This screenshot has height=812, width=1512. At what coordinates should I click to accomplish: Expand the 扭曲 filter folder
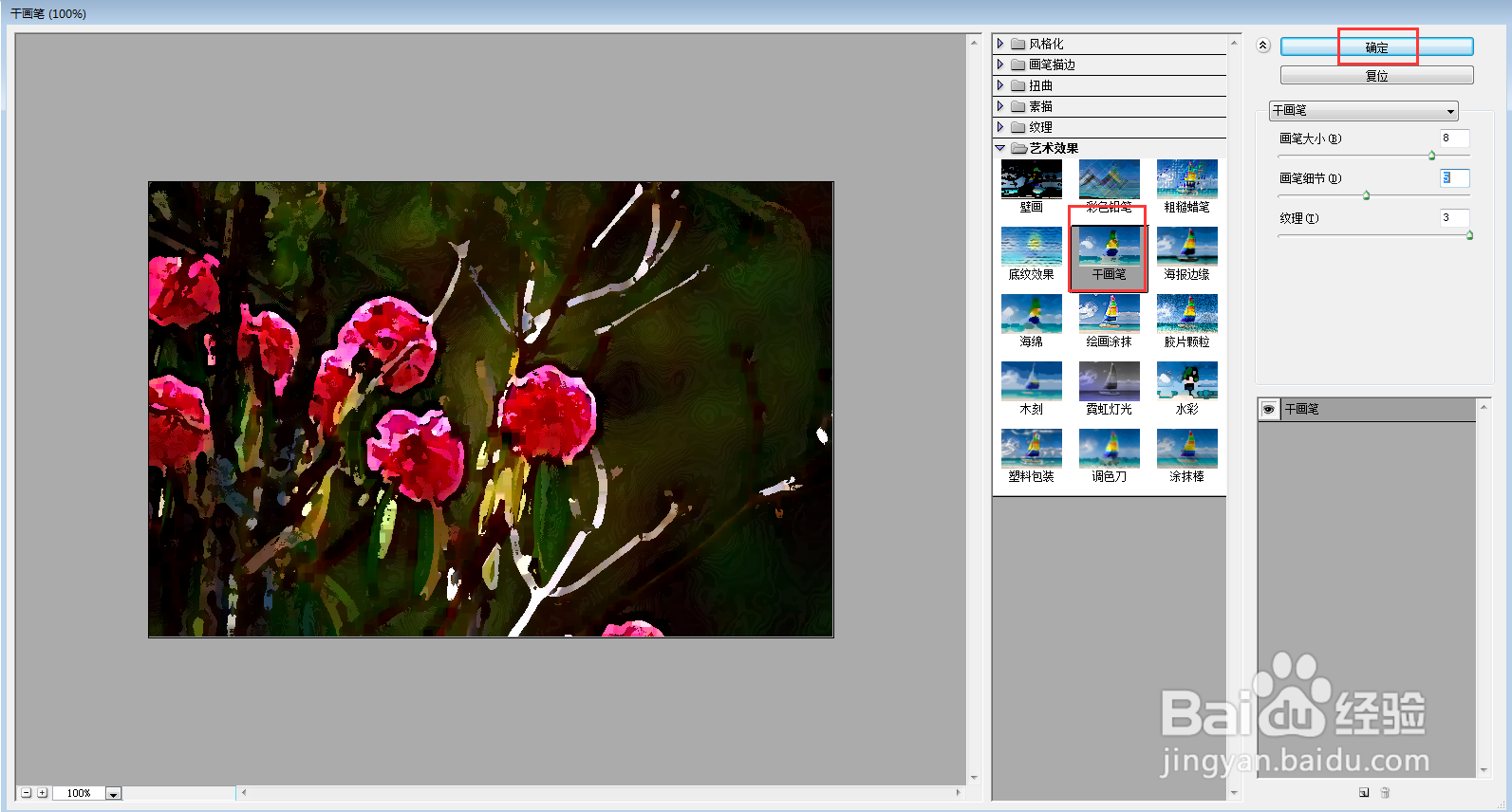coord(1000,85)
